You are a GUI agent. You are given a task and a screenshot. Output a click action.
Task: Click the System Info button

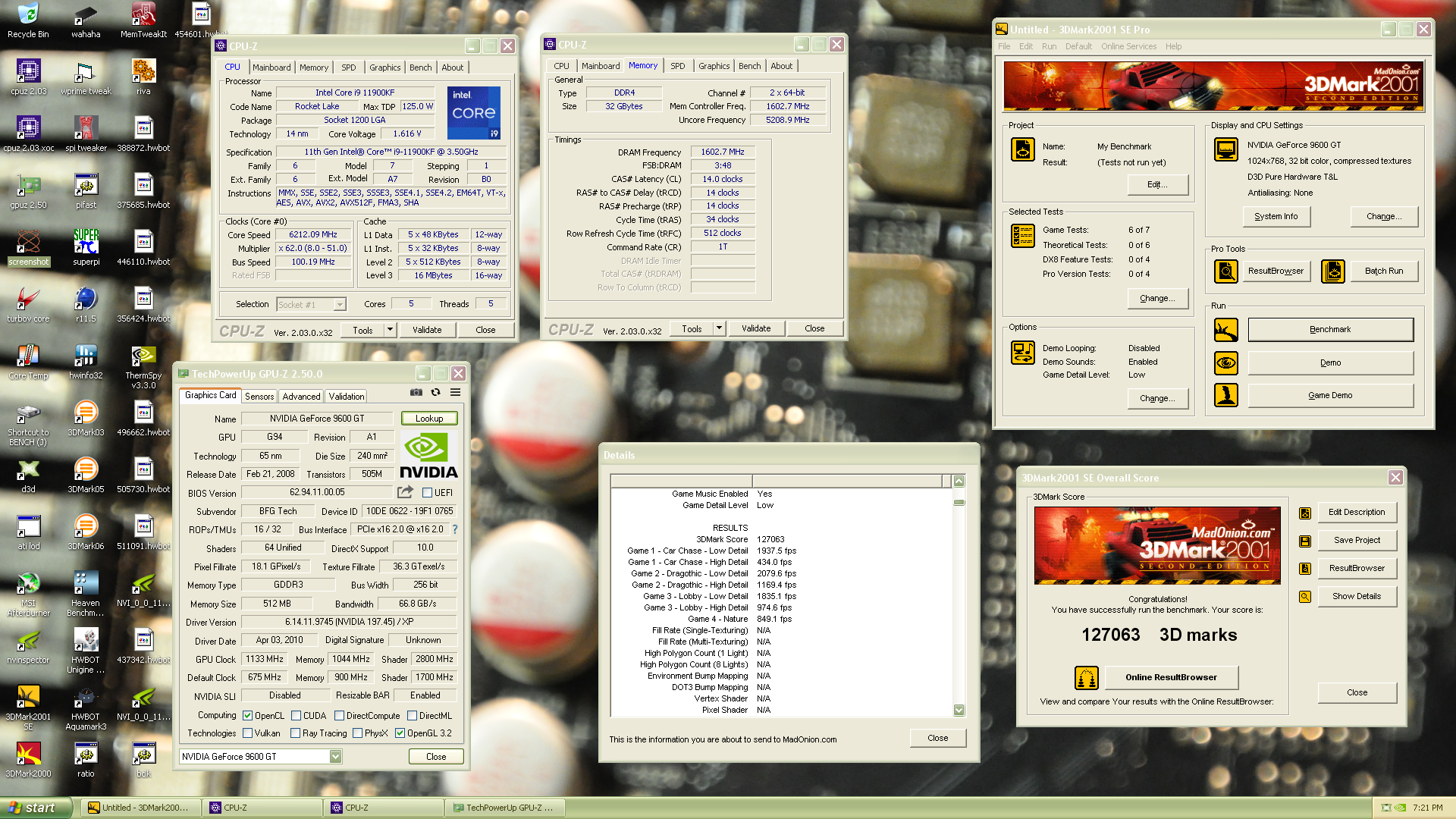tap(1276, 216)
